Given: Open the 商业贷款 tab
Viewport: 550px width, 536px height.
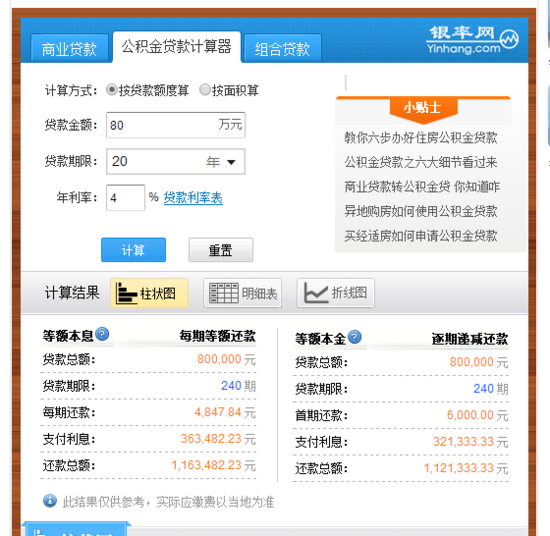Looking at the screenshot, I should click(69, 48).
